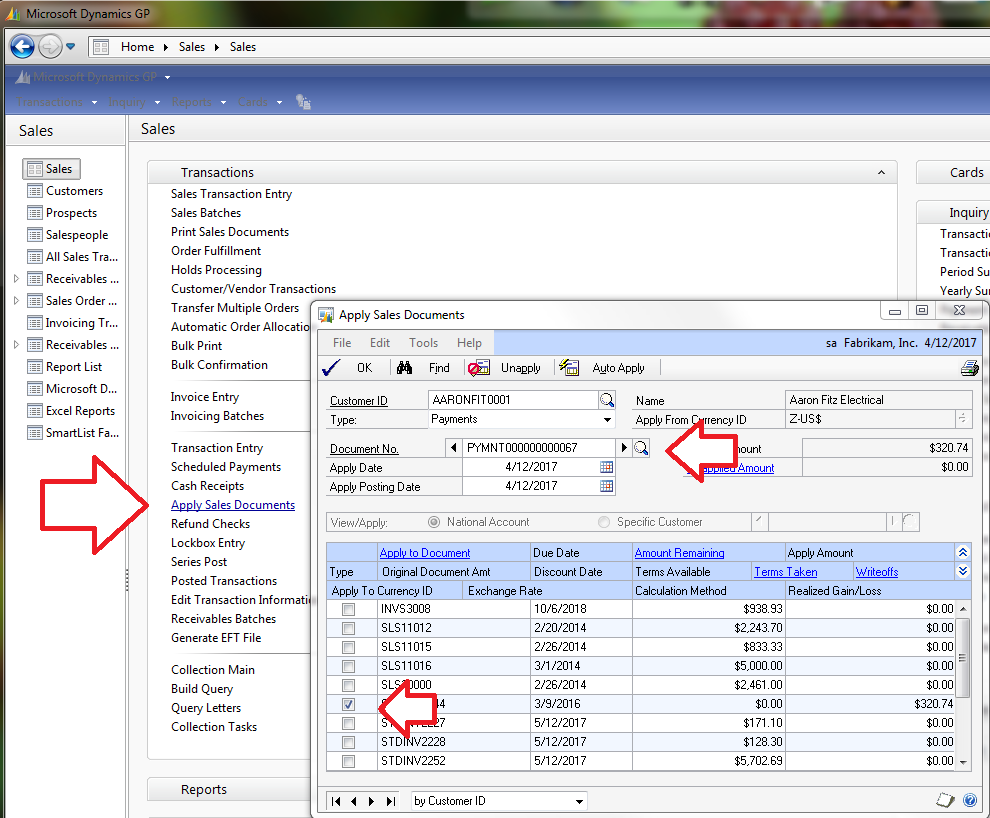This screenshot has height=818, width=990.
Task: Open the by Customer ID sort dropdown
Action: point(579,801)
